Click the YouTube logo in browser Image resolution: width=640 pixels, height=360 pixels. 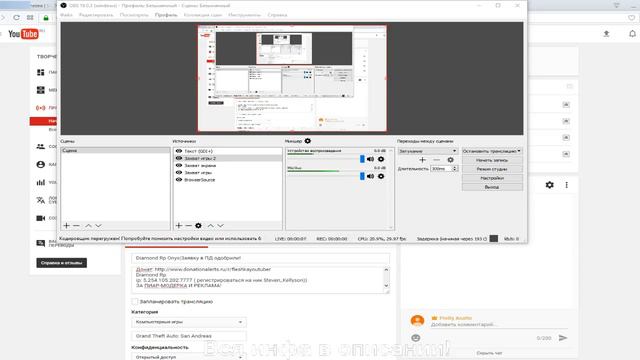24,34
